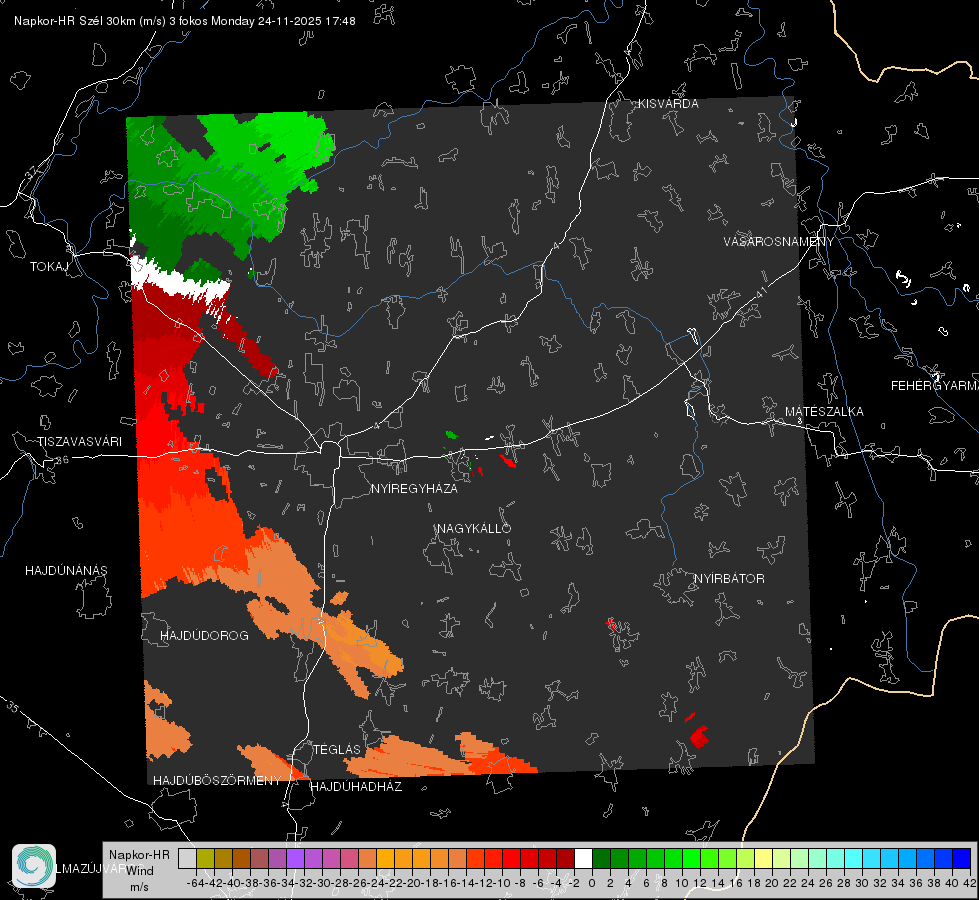Click the HAJDÚBÖSZÖRMÉNY label
979x900 pixels.
pos(217,781)
